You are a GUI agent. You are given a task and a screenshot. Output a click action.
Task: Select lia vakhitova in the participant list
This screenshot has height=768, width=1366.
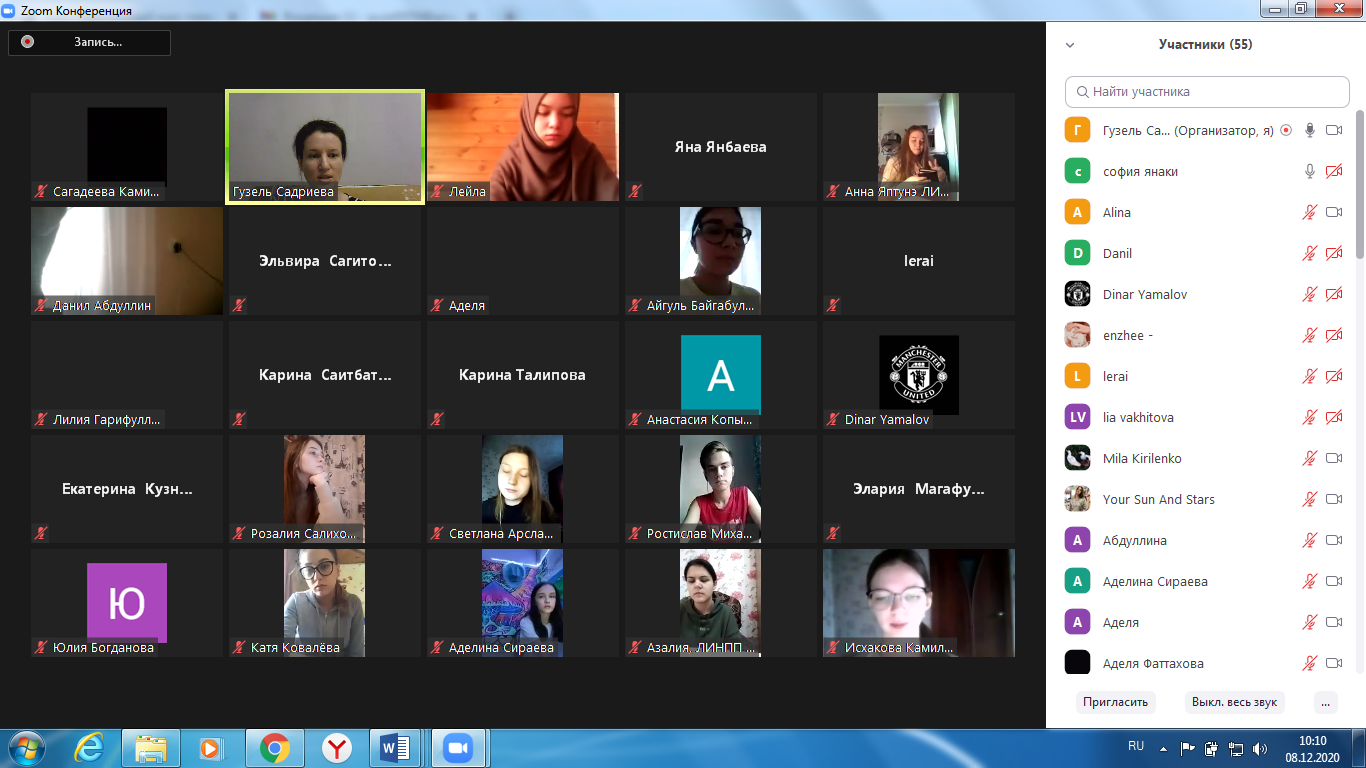click(x=1138, y=418)
